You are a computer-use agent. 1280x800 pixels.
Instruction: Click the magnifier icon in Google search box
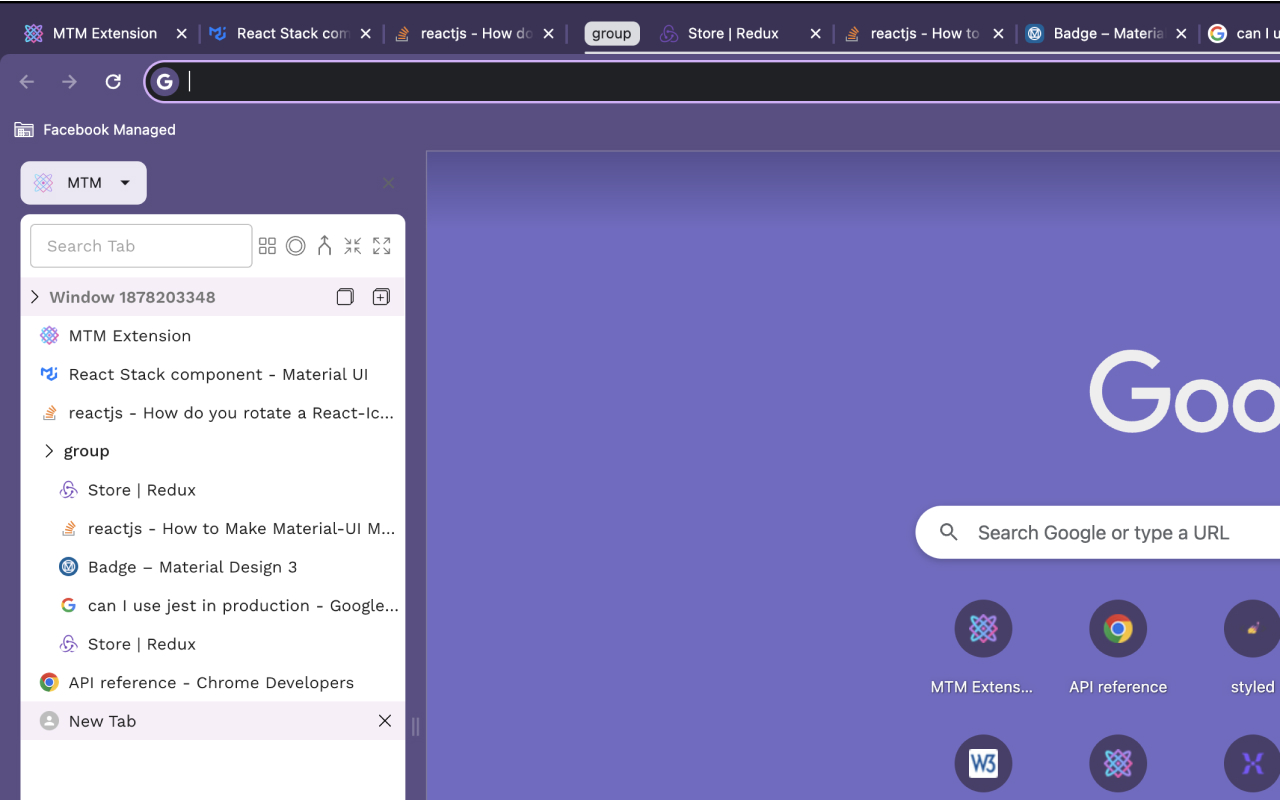(949, 533)
